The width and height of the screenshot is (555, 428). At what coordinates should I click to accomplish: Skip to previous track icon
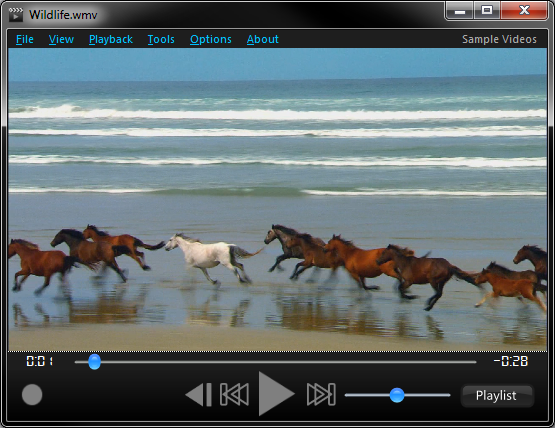(x=234, y=394)
